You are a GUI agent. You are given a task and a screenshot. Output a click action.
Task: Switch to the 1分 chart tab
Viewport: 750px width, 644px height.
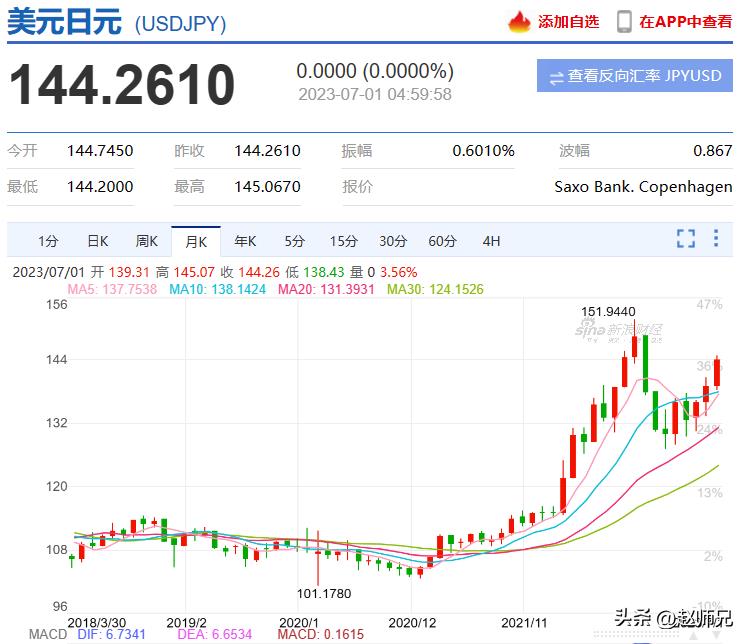[x=48, y=241]
